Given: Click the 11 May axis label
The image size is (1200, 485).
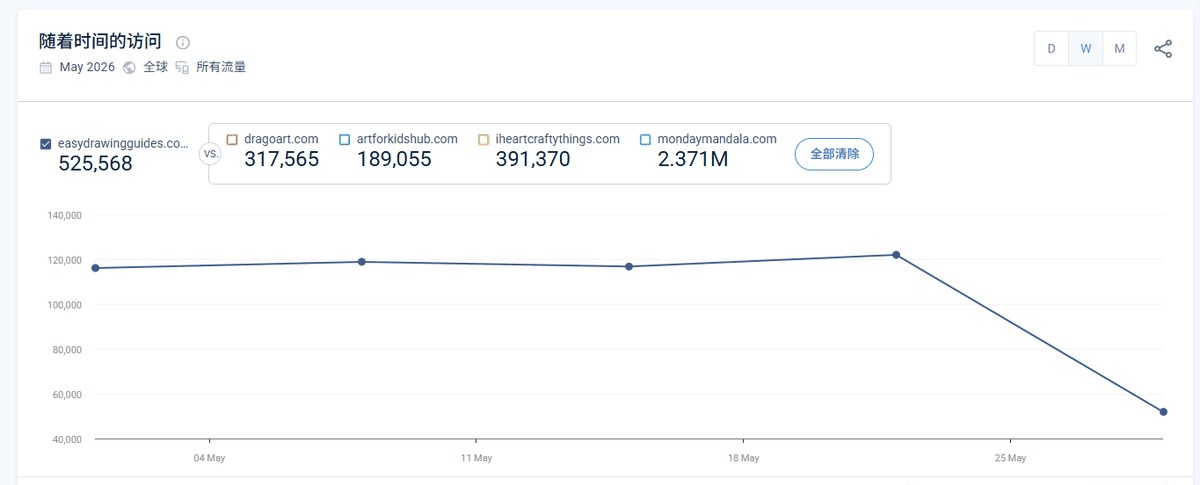Looking at the screenshot, I should point(476,459).
